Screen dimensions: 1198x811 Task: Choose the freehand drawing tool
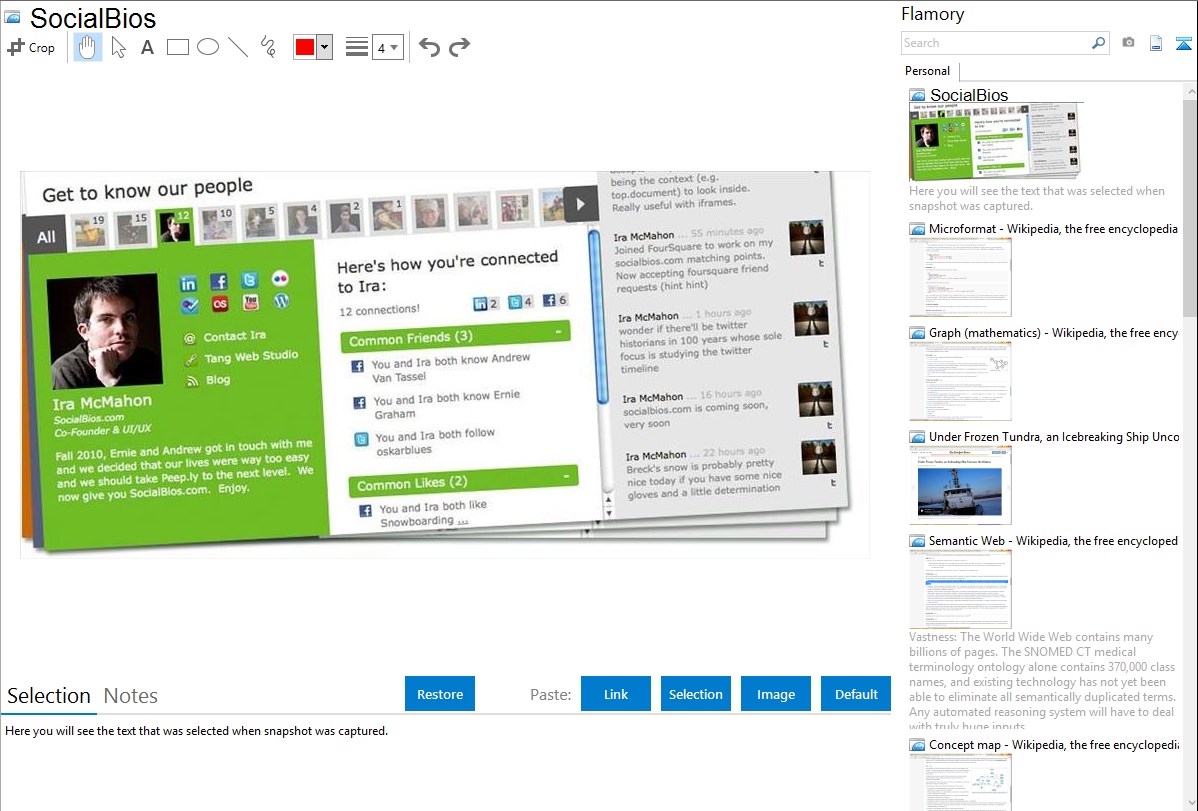(x=268, y=47)
